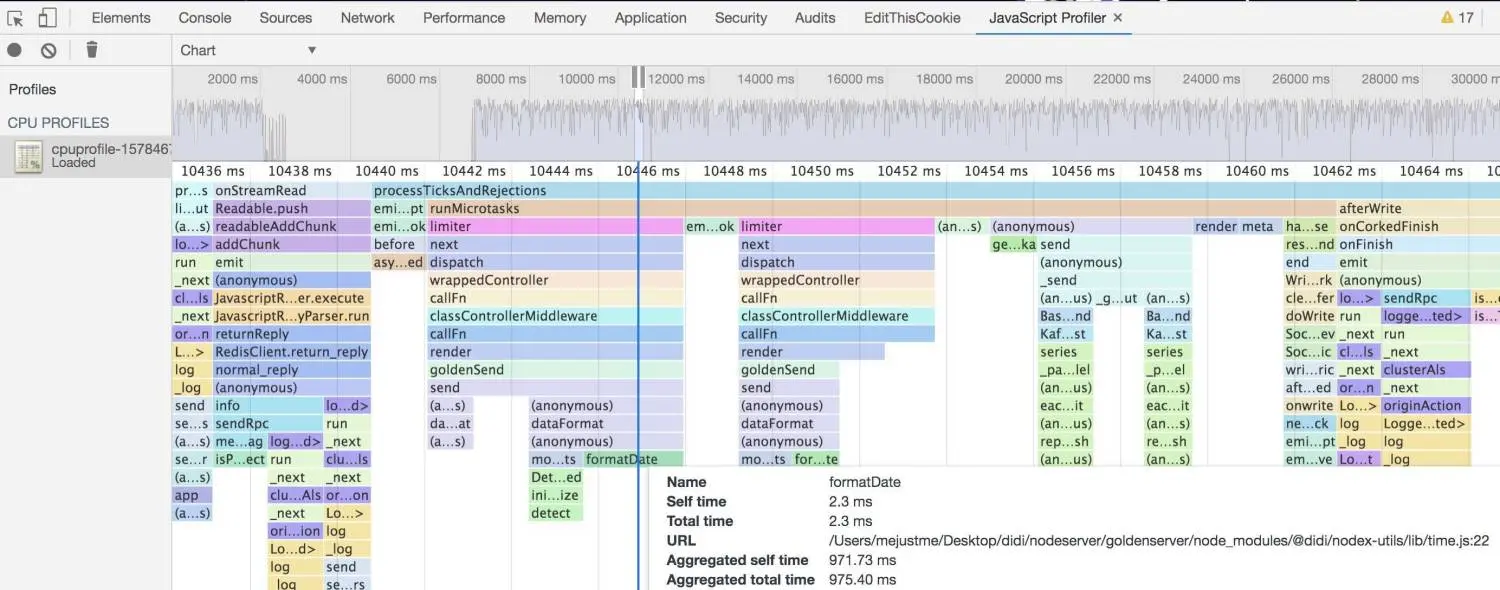Select the afterWrite flame block

(x=1418, y=209)
